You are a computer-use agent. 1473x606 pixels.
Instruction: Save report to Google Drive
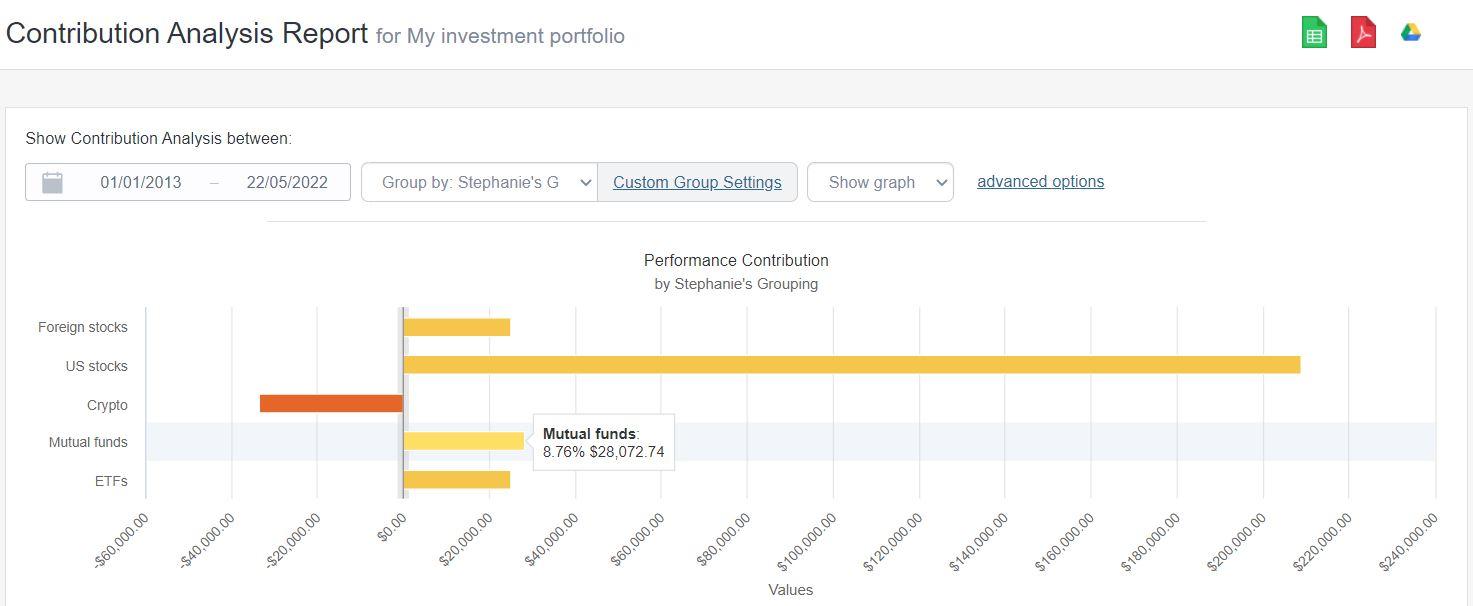coord(1410,31)
